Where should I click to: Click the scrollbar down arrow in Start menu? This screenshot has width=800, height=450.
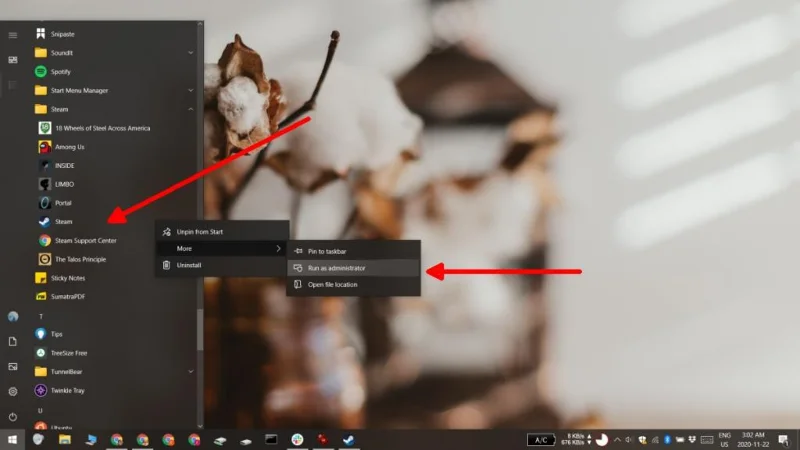click(x=200, y=426)
